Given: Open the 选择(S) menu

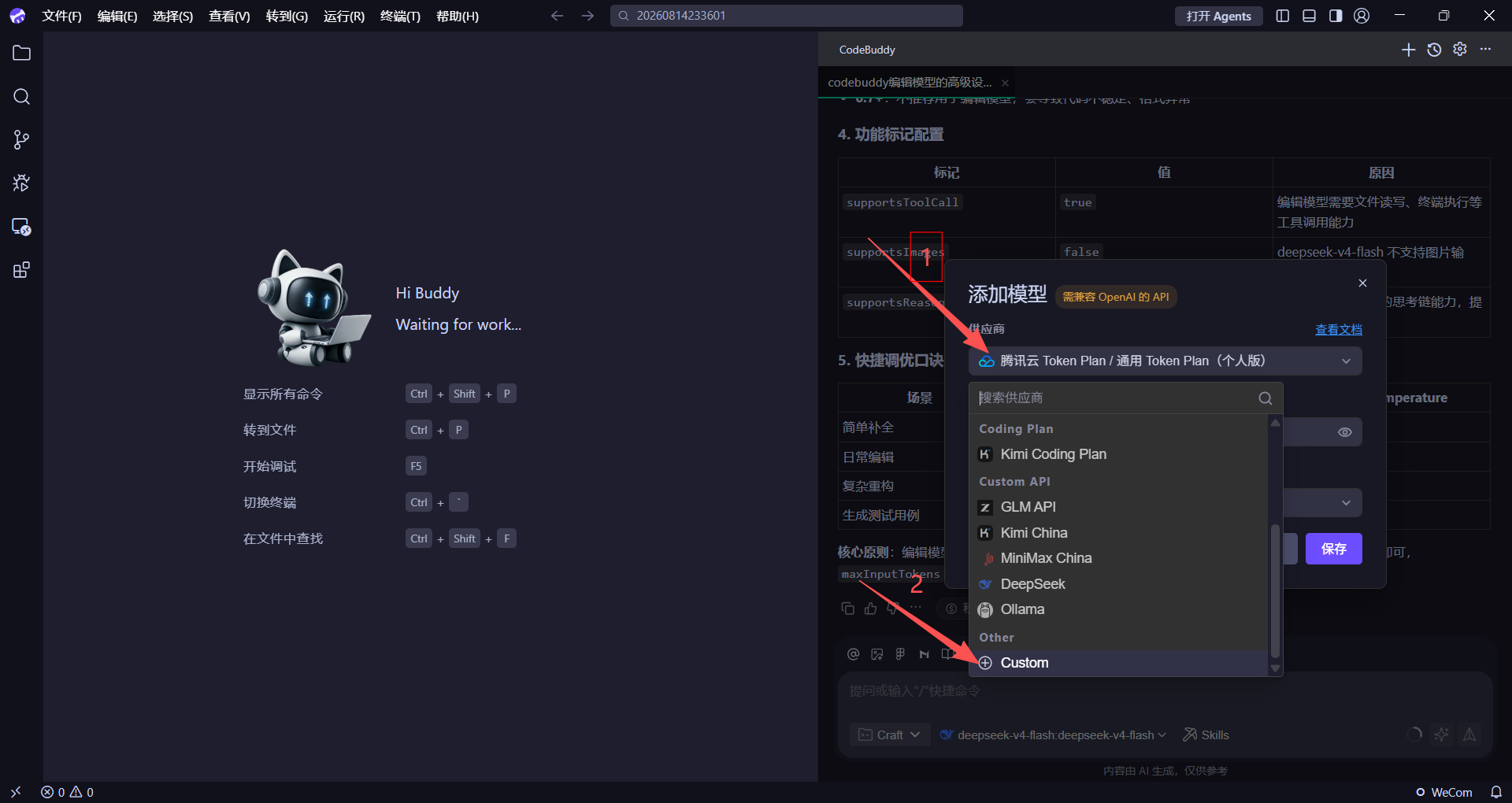Looking at the screenshot, I should 172,16.
